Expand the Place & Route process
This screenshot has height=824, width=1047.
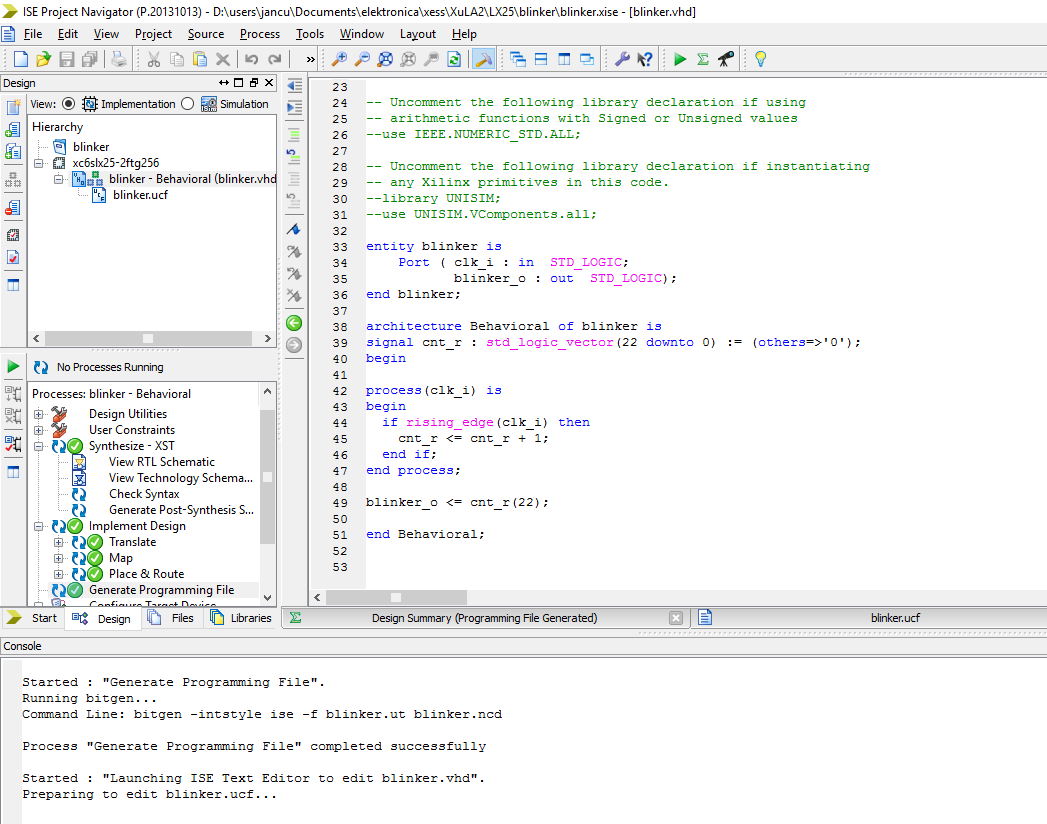coord(59,574)
